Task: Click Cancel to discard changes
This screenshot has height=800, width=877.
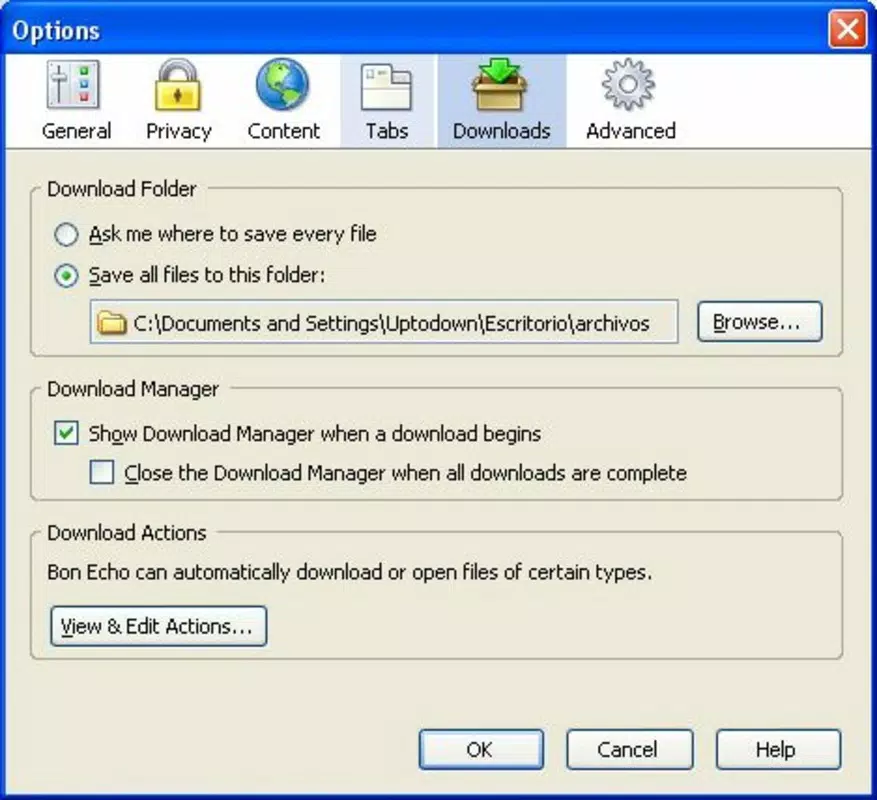Action: pos(629,750)
